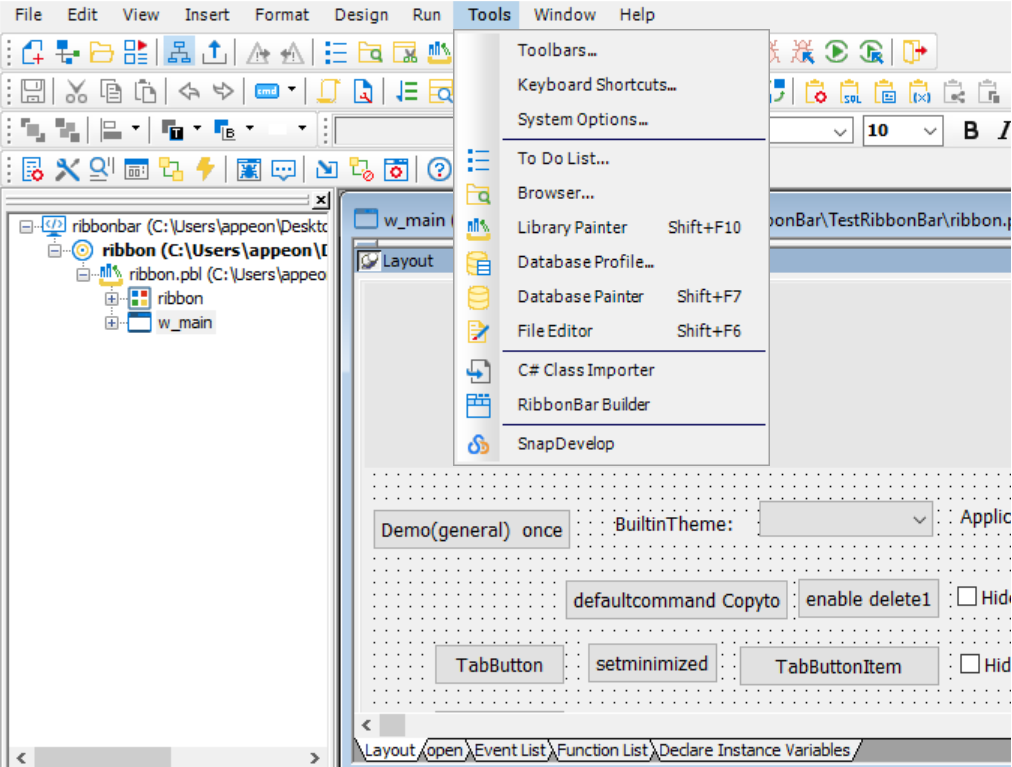Click the Run green play icon
Image resolution: width=1012 pixels, height=767 pixels.
pyautogui.click(x=837, y=52)
